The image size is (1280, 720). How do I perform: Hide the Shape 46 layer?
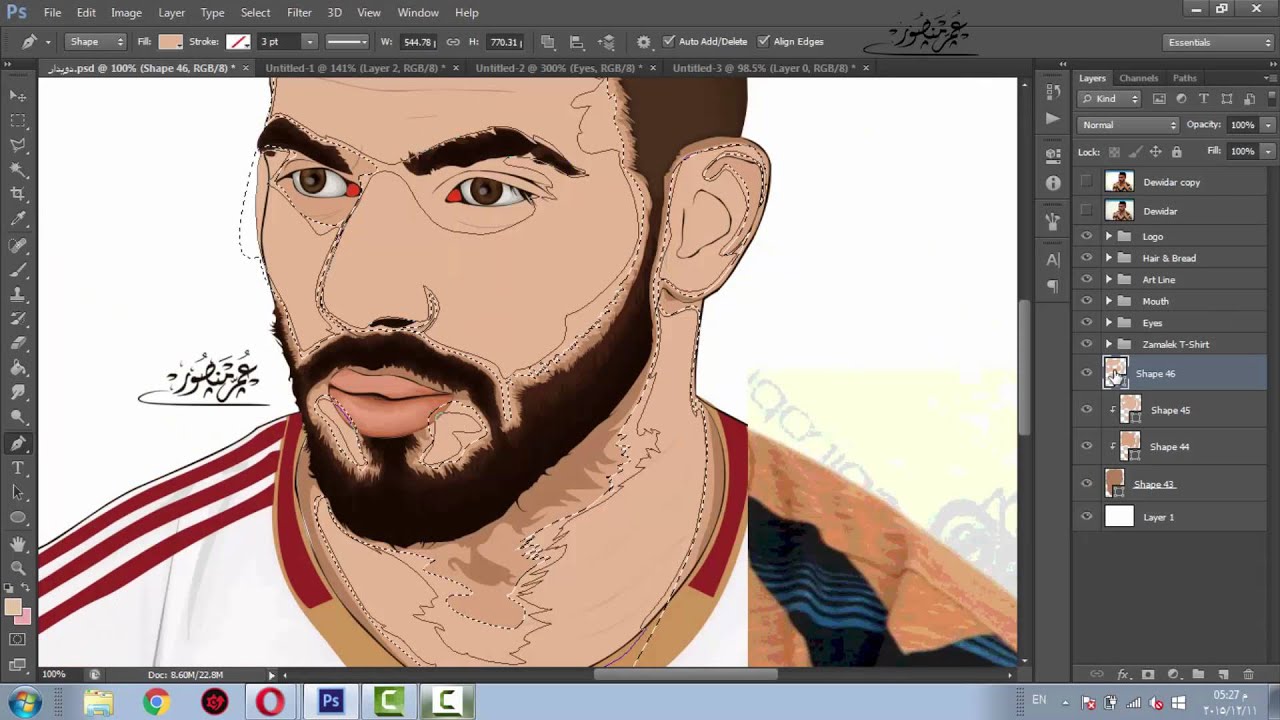(1086, 373)
